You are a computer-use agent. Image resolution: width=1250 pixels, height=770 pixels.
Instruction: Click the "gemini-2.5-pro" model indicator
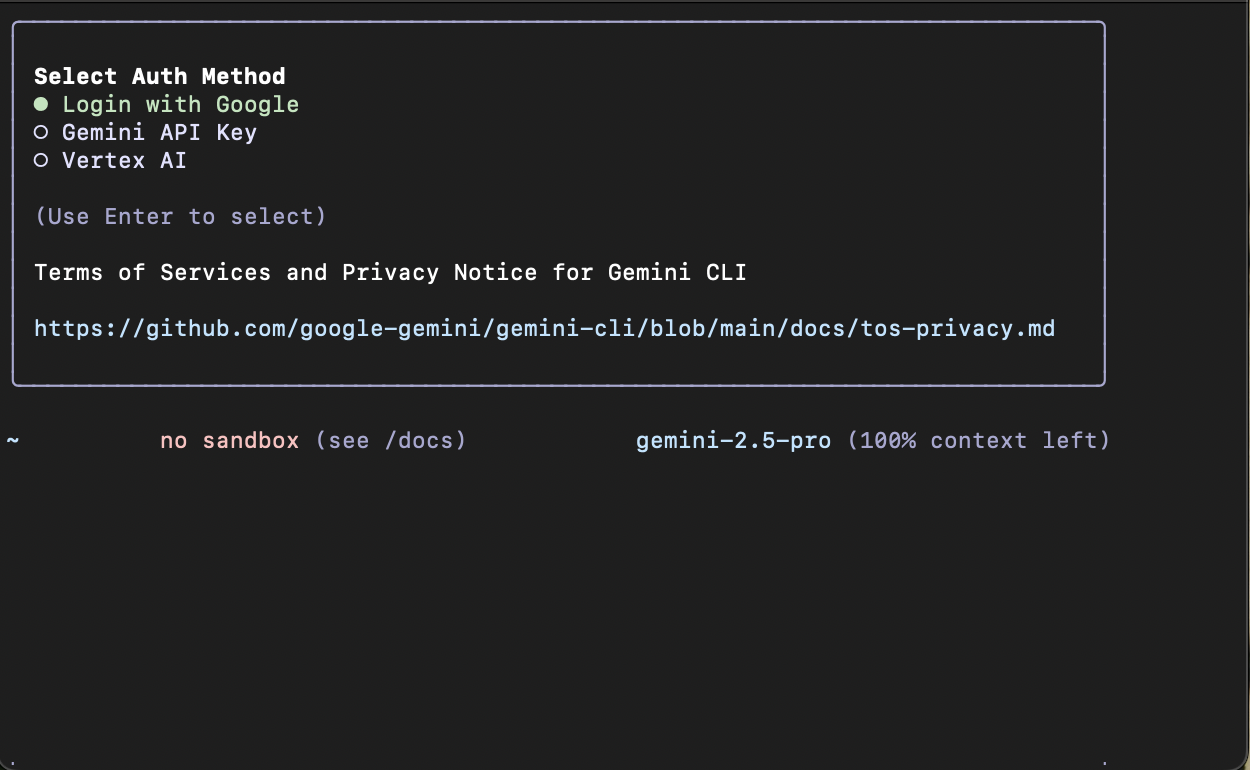pyautogui.click(x=733, y=440)
